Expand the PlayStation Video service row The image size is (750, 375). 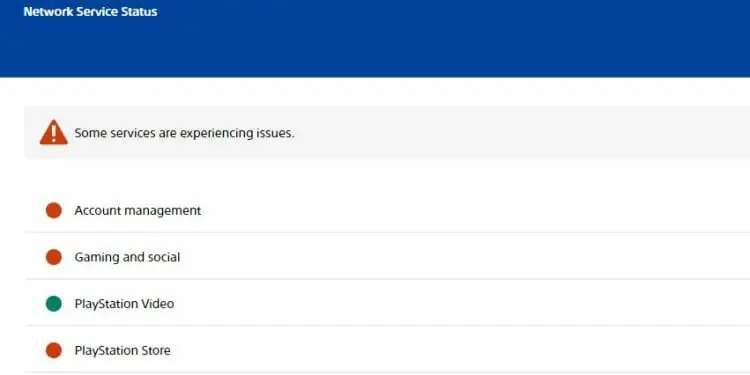387,303
